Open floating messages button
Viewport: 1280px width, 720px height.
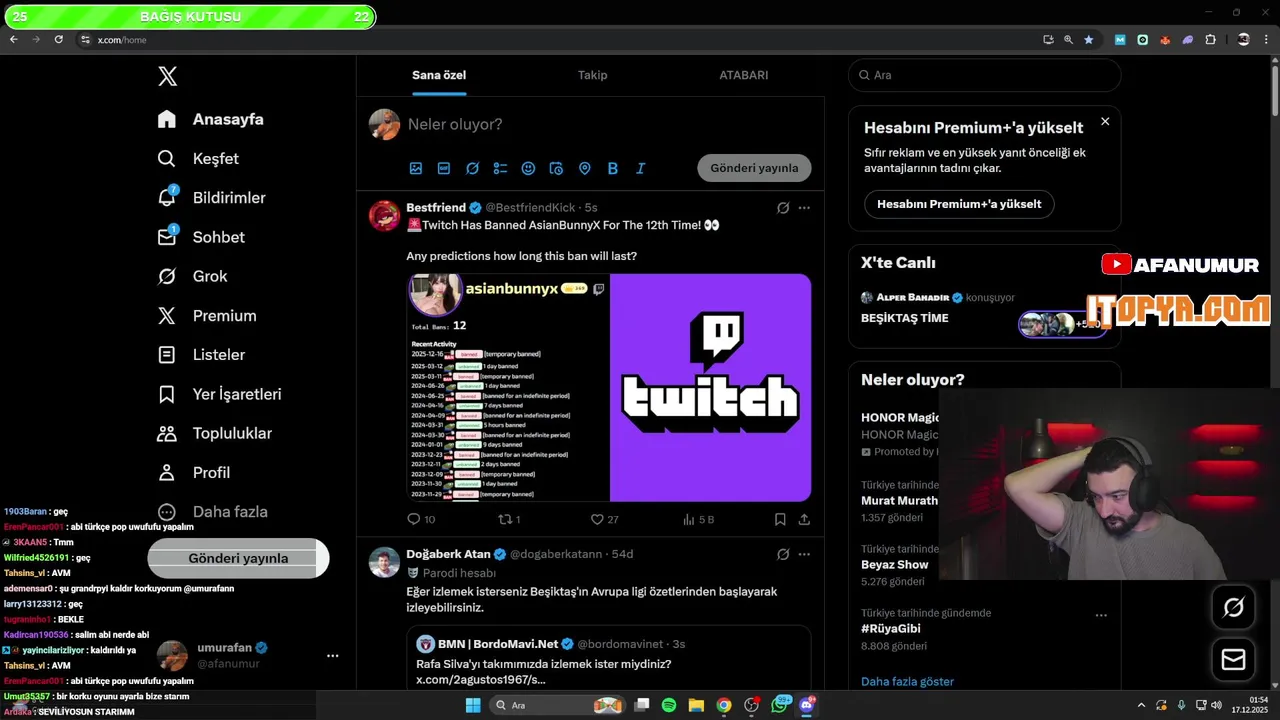click(1233, 660)
